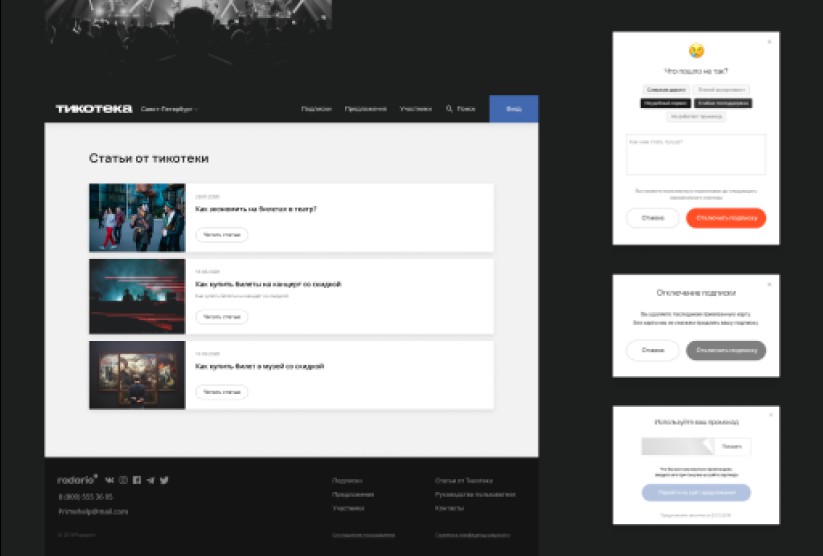Image resolution: width=823 pixels, height=556 pixels.
Task: Open the Twitter icon in the footer
Action: pyautogui.click(x=164, y=480)
